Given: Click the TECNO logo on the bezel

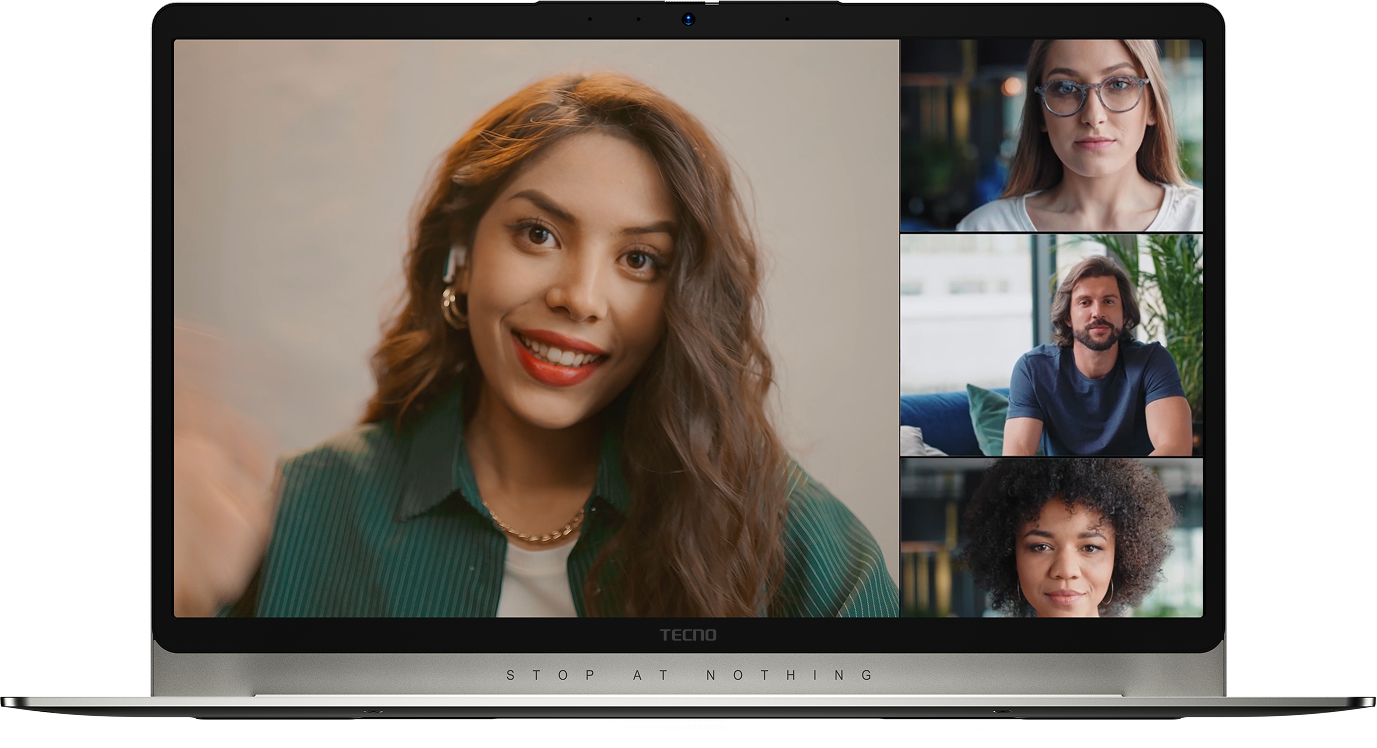Looking at the screenshot, I should pyautogui.click(x=688, y=635).
